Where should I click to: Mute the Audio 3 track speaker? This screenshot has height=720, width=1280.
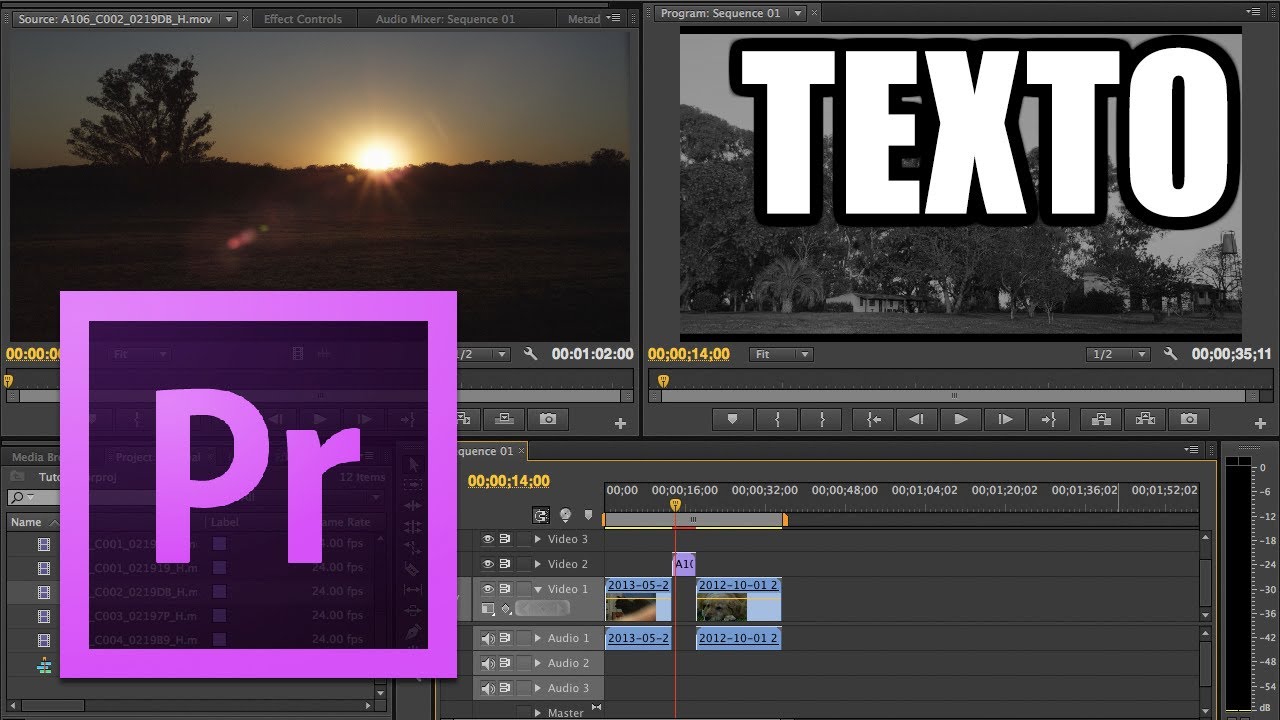pyautogui.click(x=488, y=688)
